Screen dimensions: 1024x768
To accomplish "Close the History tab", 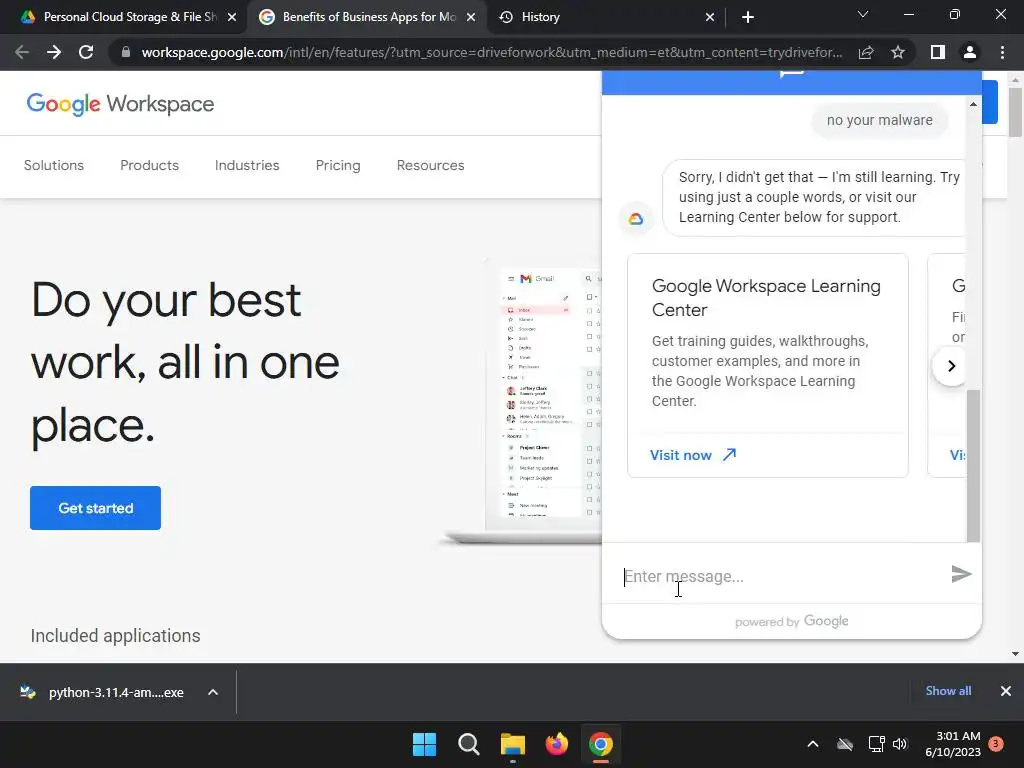I will pos(710,17).
